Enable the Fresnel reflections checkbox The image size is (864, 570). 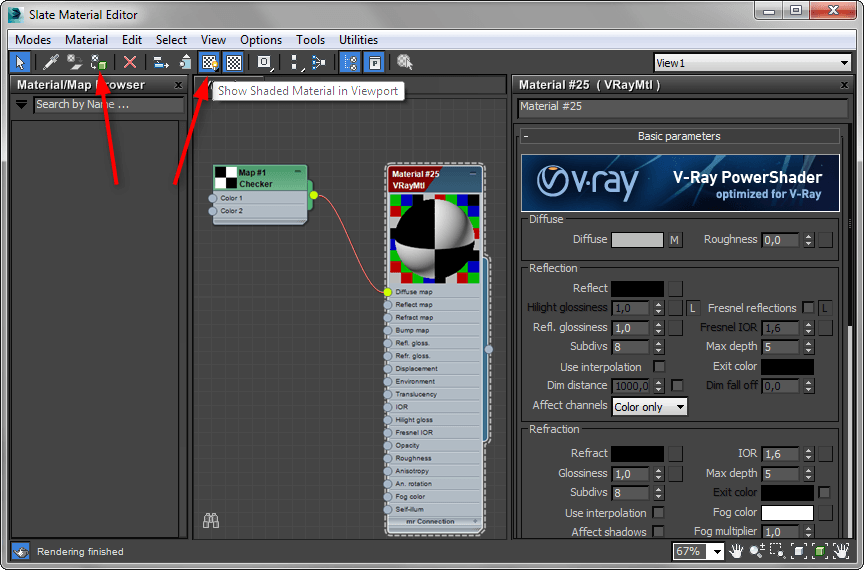pyautogui.click(x=808, y=308)
